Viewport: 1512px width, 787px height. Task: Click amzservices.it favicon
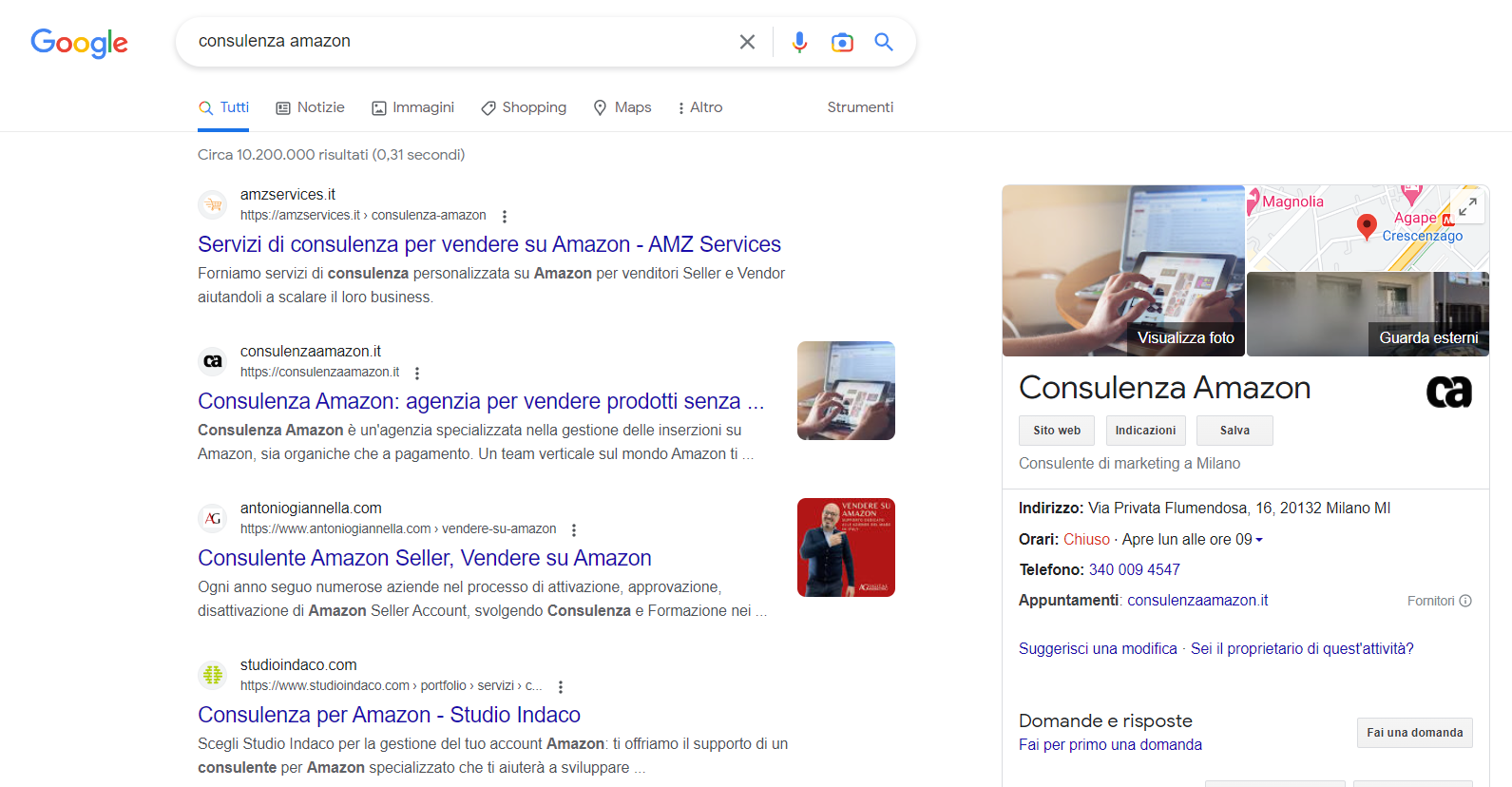[213, 204]
